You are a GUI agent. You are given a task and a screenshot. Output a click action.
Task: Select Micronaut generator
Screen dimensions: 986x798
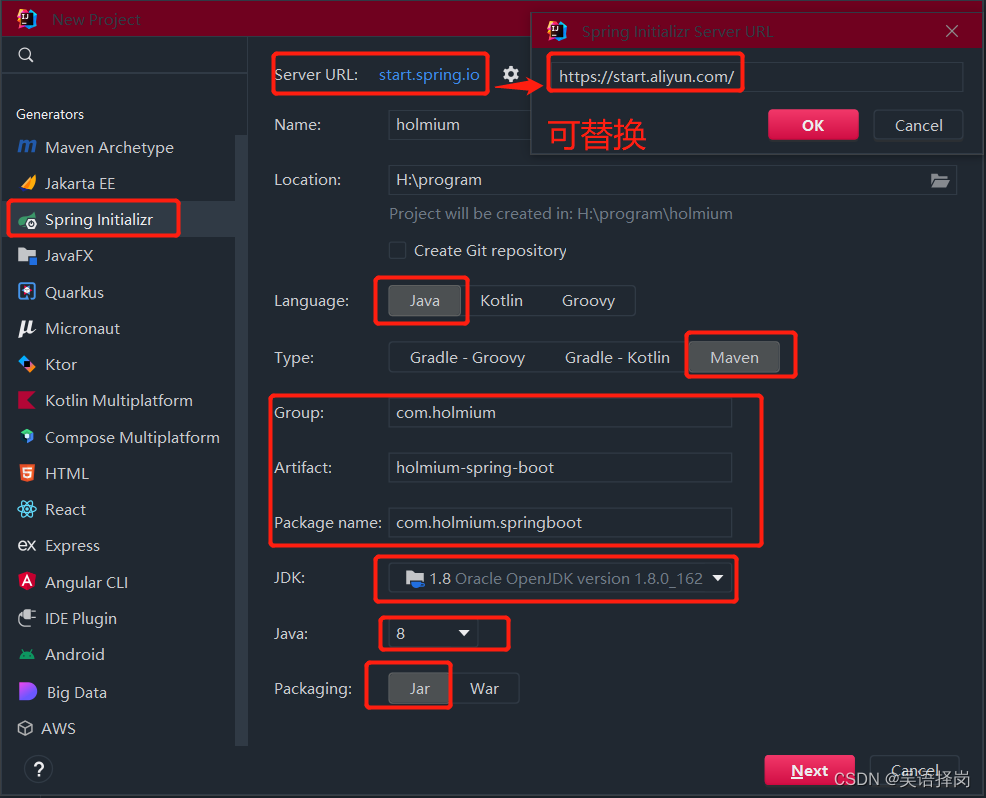(x=82, y=329)
